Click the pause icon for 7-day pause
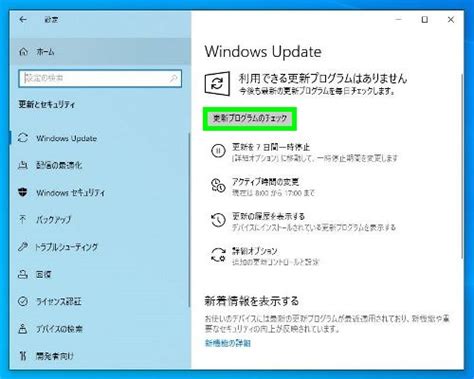474x379 pixels. 218,151
